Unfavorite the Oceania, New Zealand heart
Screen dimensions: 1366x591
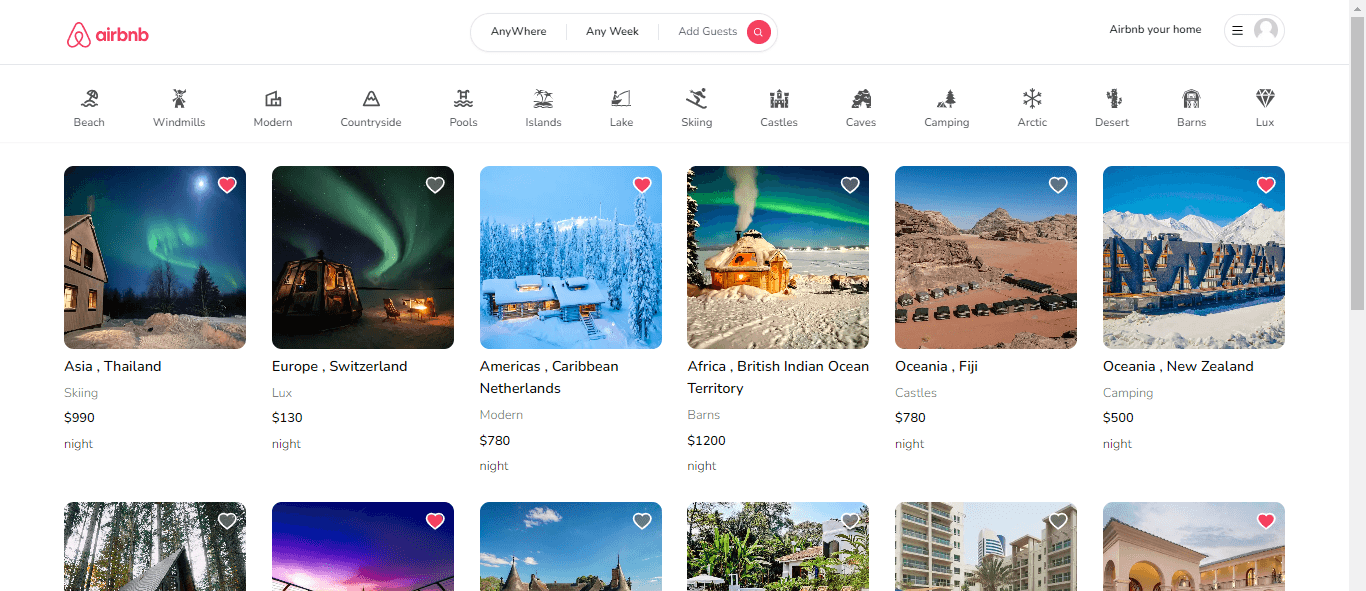coord(1266,185)
